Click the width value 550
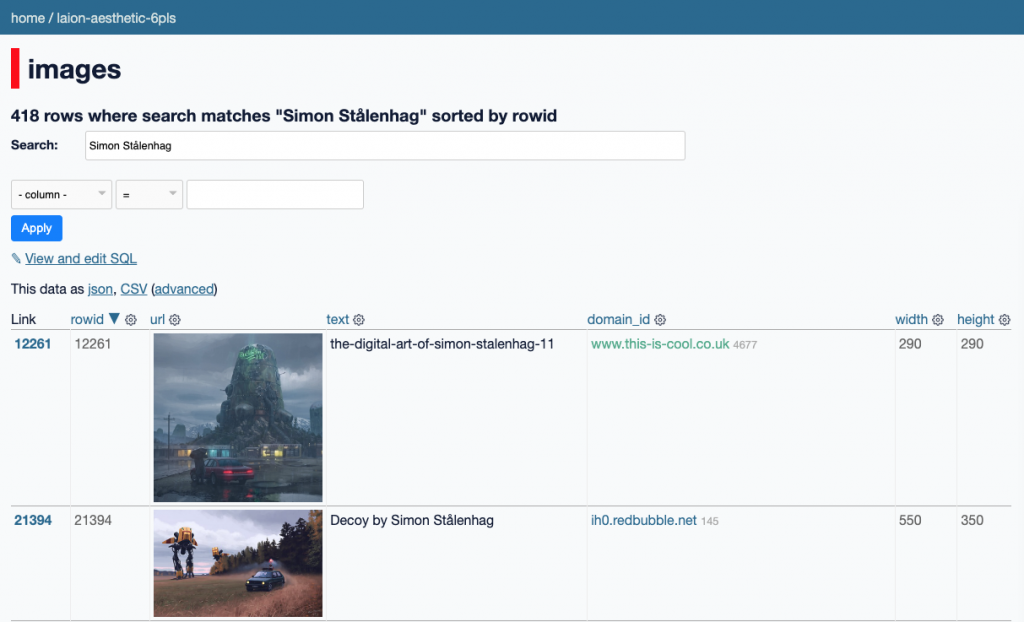Screen dimensions: 1024x622 (x=910, y=521)
